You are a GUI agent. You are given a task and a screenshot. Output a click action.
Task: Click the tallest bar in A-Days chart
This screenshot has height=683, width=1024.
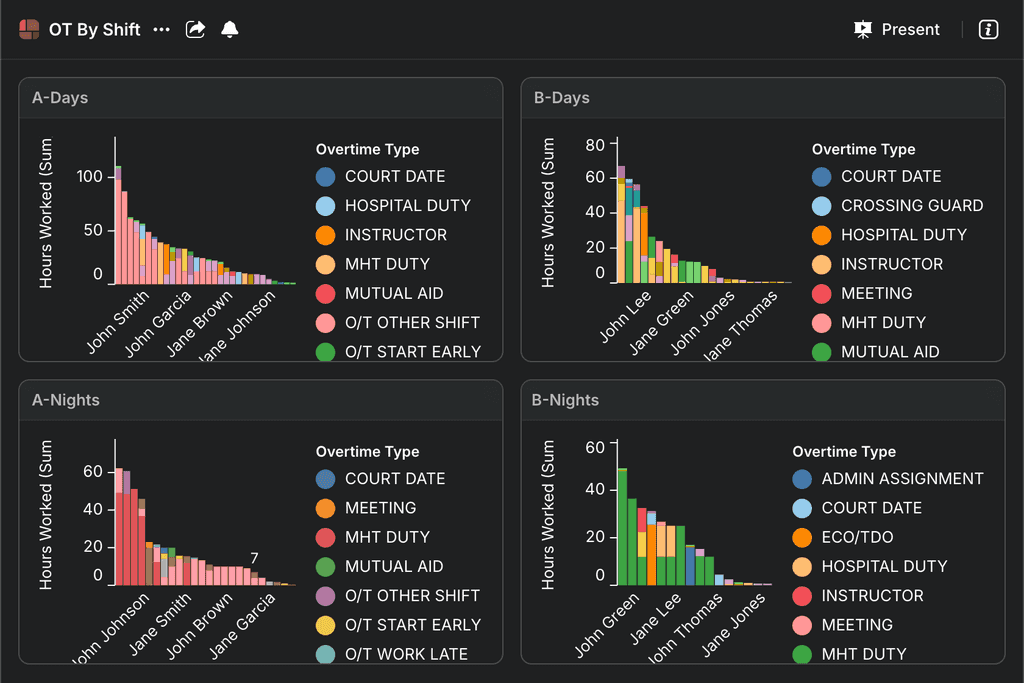(118, 230)
